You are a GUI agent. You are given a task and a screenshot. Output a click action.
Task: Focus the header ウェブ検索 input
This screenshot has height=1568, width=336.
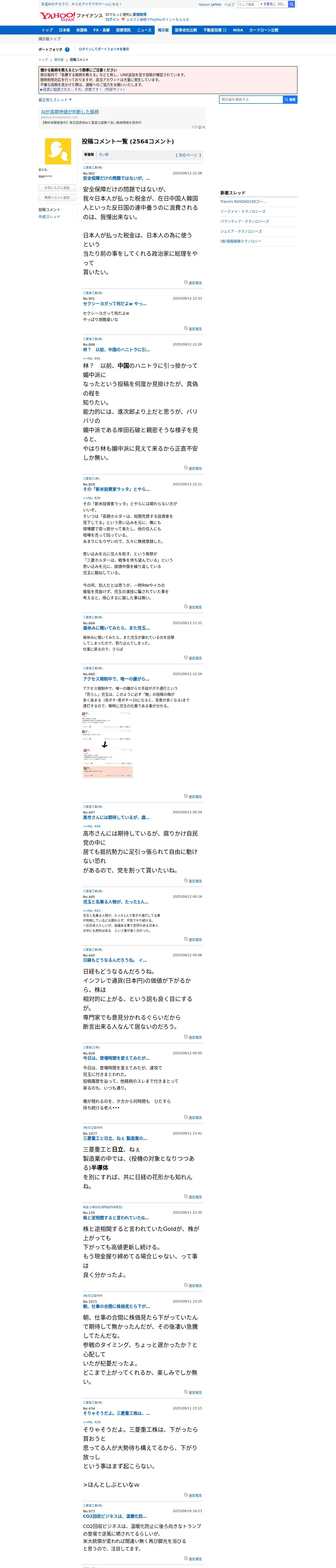click(x=248, y=4)
